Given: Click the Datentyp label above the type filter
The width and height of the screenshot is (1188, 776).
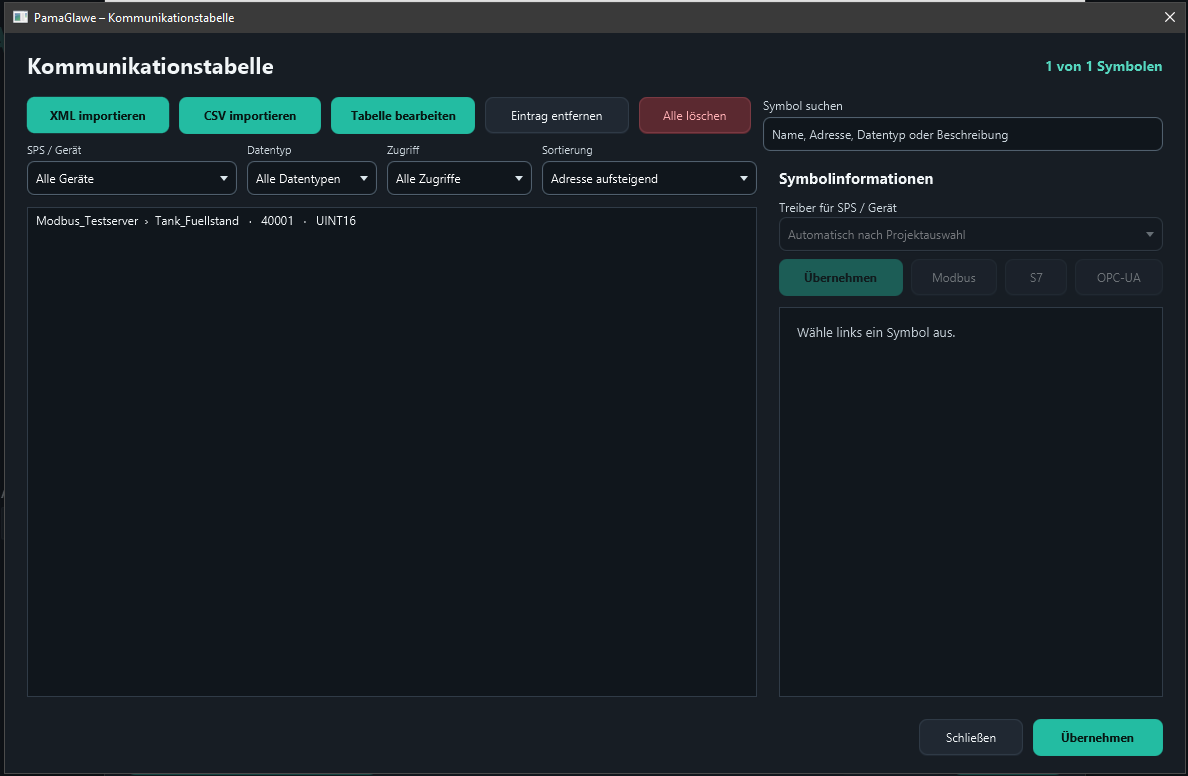Looking at the screenshot, I should [269, 149].
